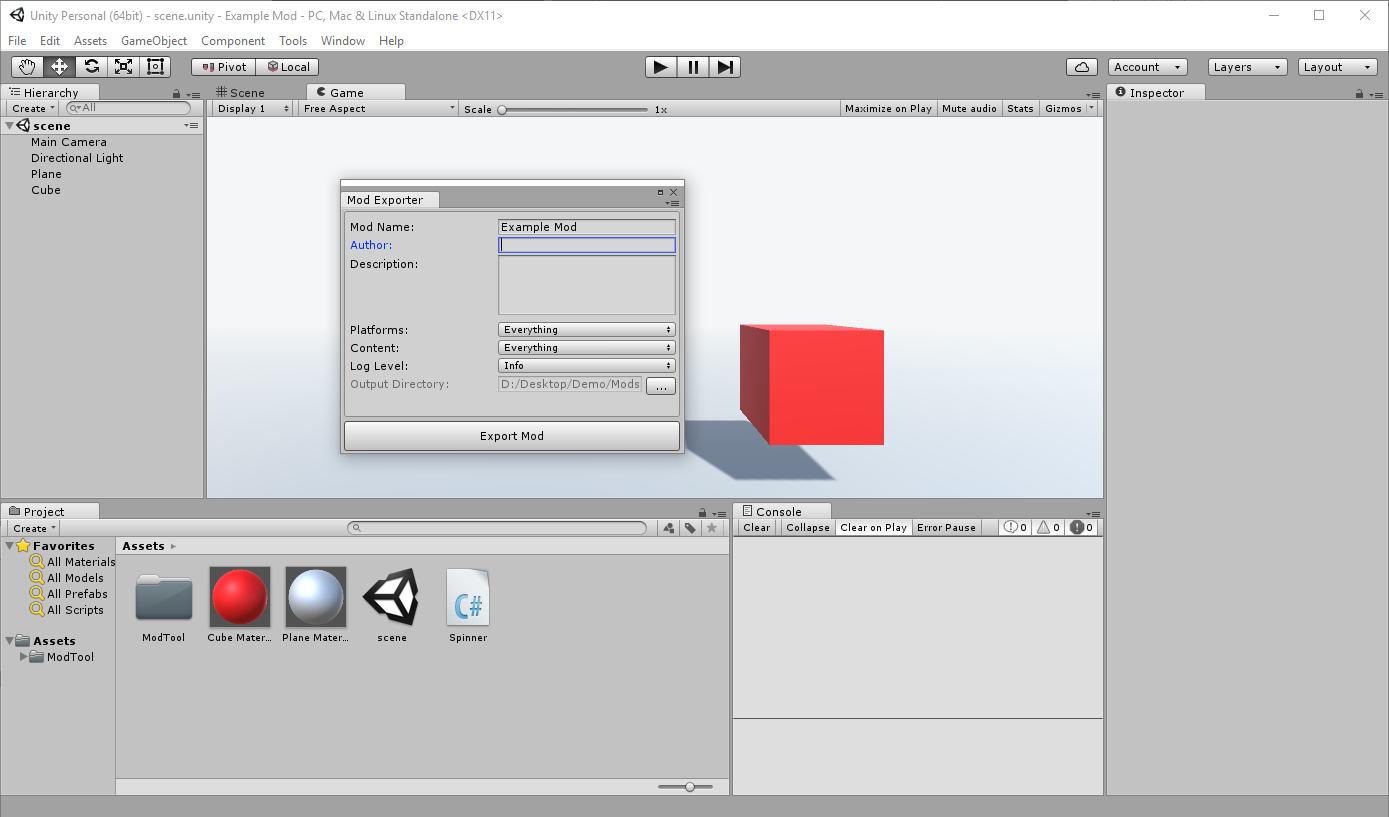Click the output directory browse button
1389x817 pixels.
coord(660,385)
